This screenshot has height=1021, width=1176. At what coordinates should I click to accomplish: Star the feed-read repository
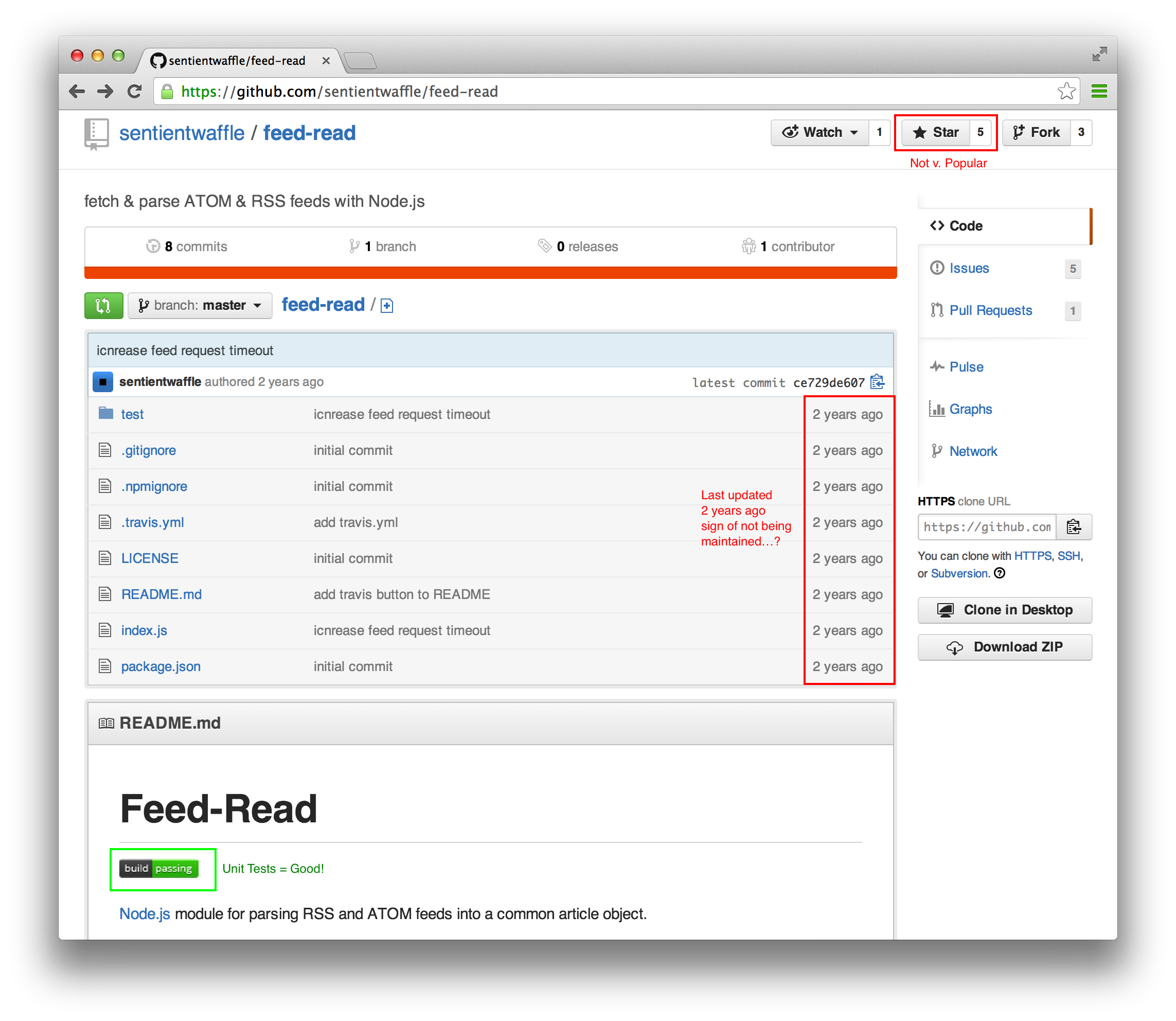click(x=936, y=132)
